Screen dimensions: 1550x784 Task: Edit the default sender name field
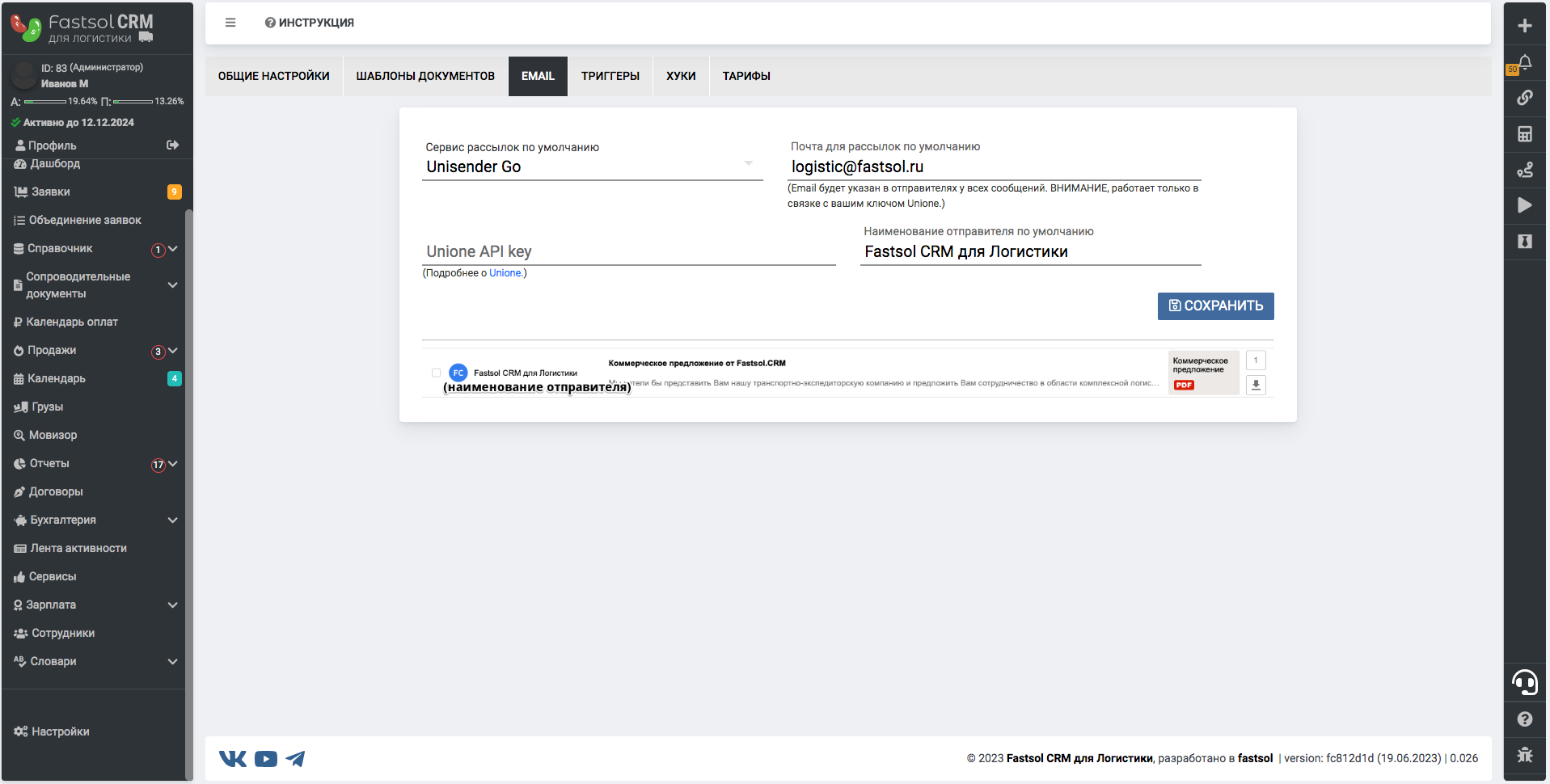click(1030, 251)
